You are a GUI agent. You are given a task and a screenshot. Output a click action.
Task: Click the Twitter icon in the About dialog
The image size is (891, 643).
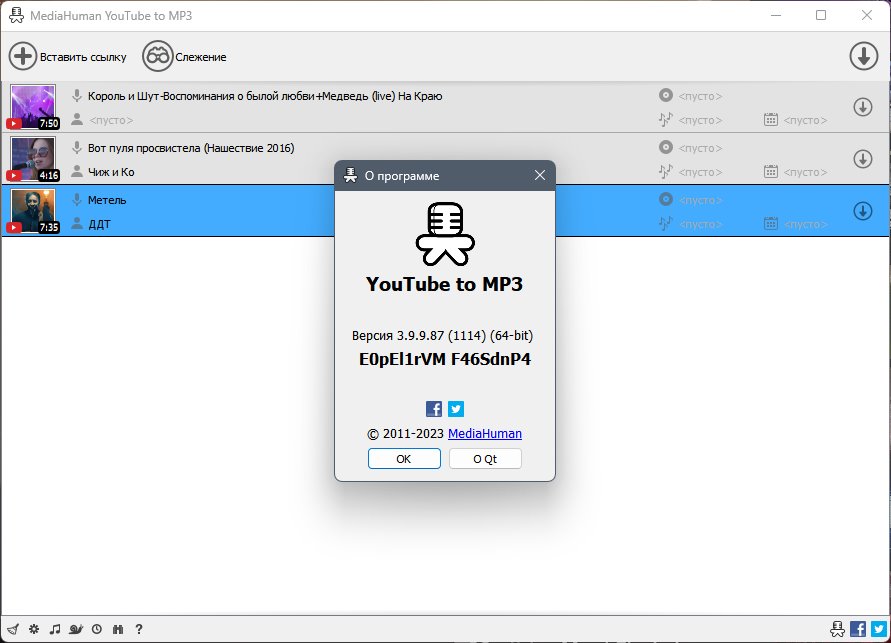pos(456,409)
